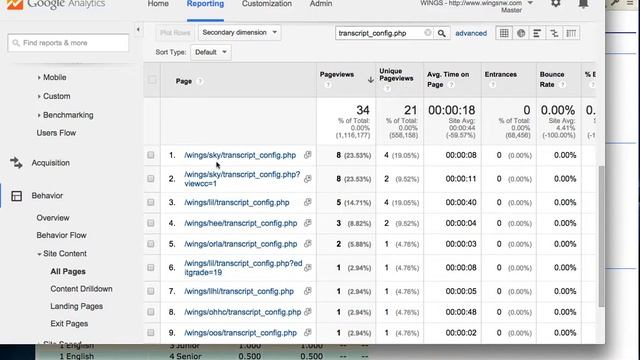Open Landing Pages report

pos(77,307)
